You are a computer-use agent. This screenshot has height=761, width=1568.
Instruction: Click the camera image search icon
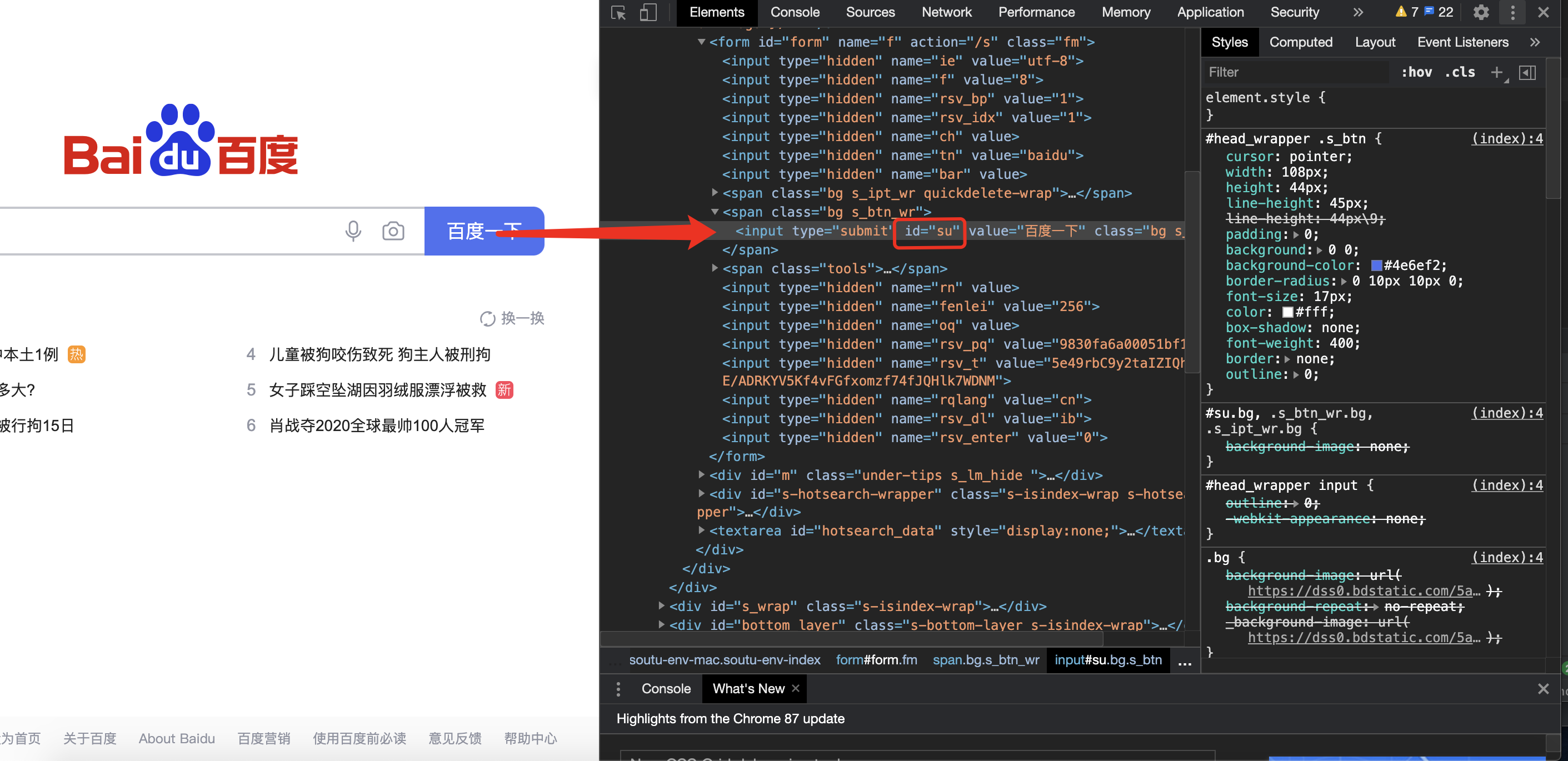393,231
